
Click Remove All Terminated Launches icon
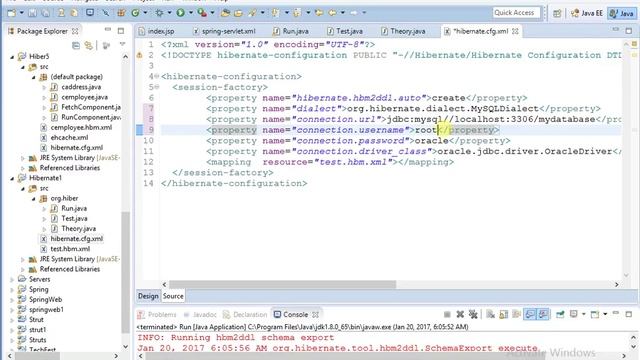pos(473,314)
